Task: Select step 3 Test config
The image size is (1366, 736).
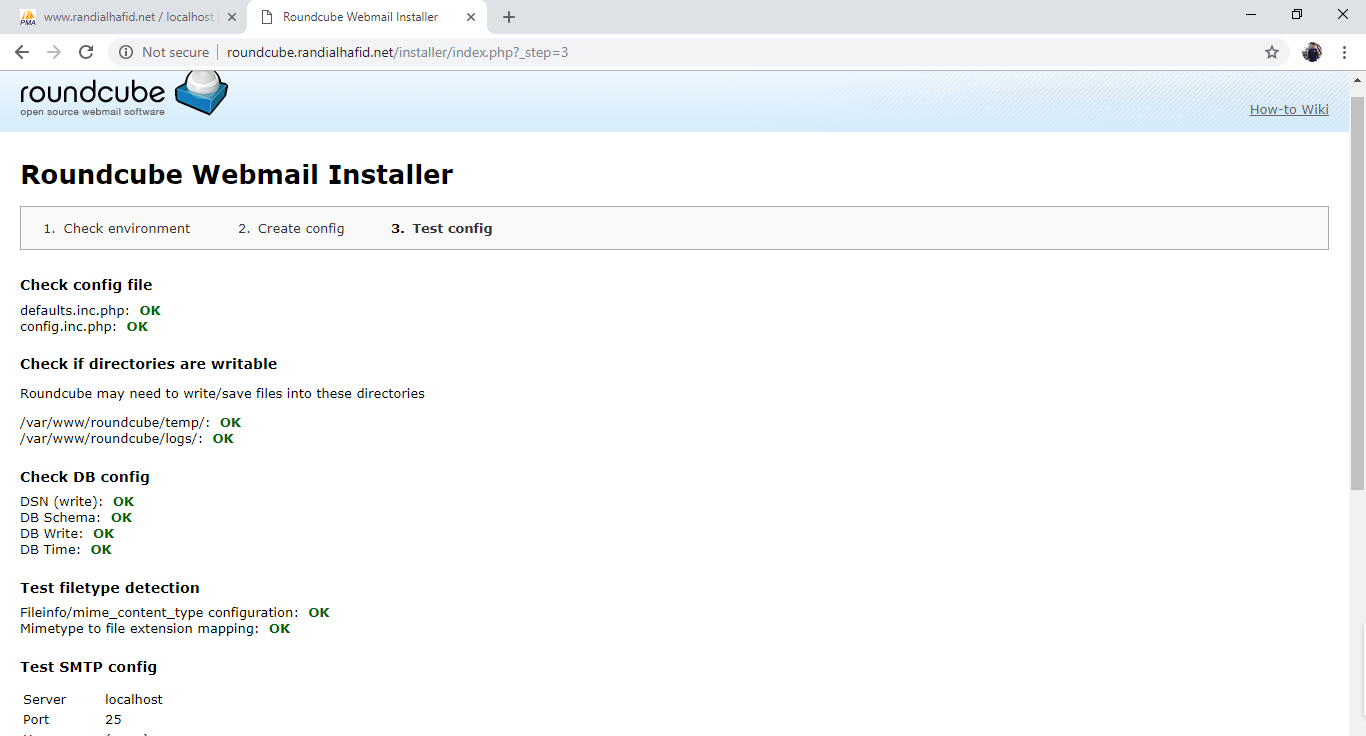Action: pyautogui.click(x=452, y=228)
